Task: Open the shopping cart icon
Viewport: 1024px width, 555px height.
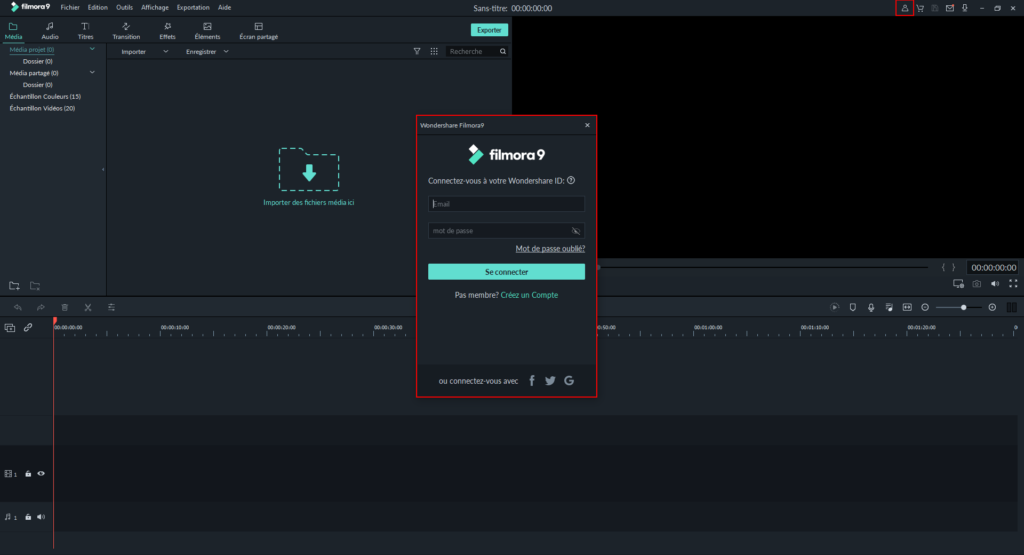Action: 920,8
